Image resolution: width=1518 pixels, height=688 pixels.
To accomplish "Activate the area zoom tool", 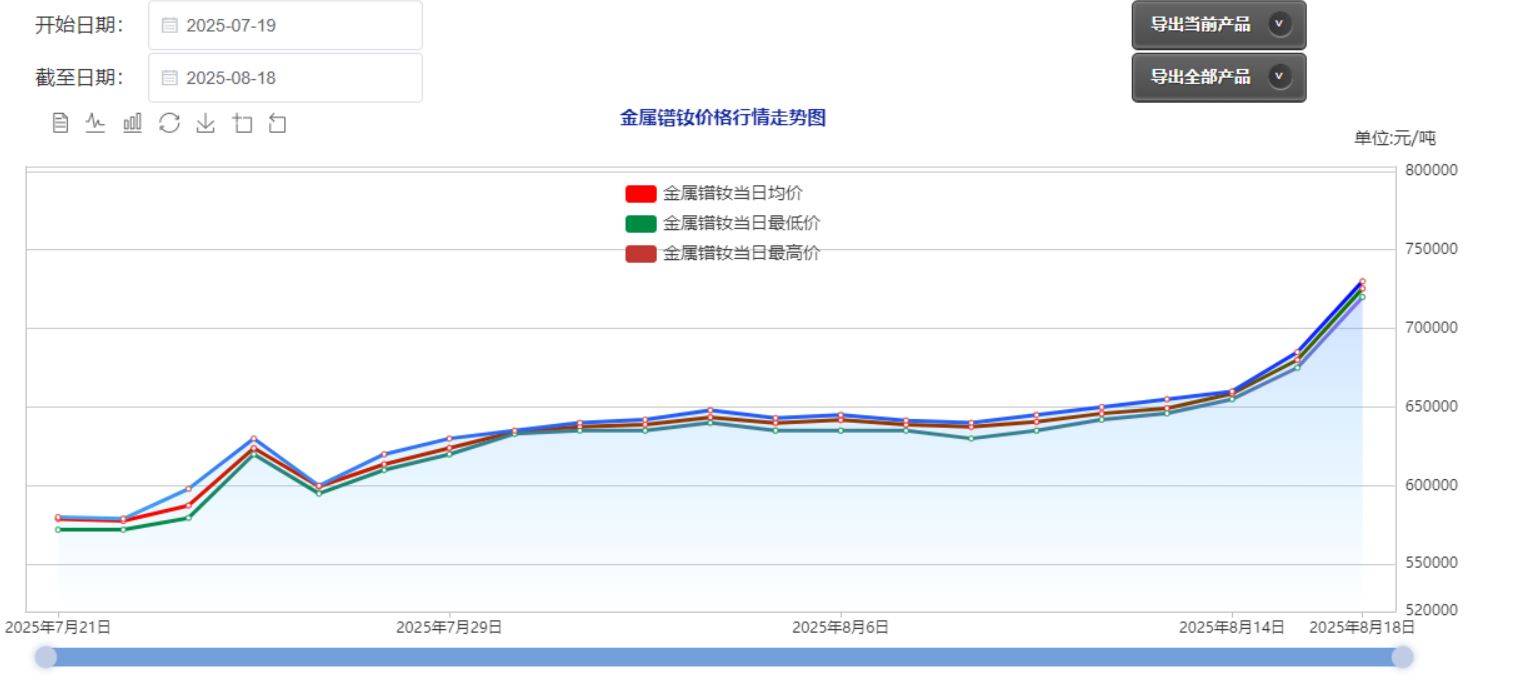I will pos(242,123).
